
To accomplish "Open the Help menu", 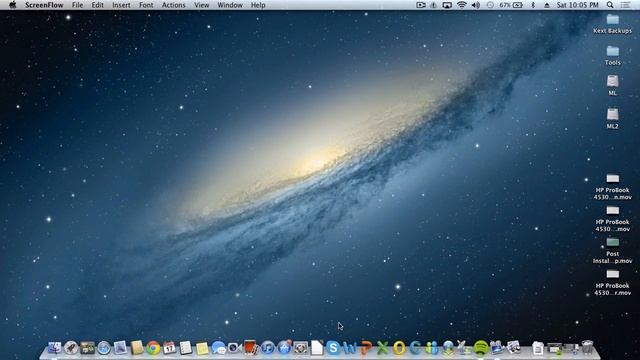I will click(x=258, y=5).
